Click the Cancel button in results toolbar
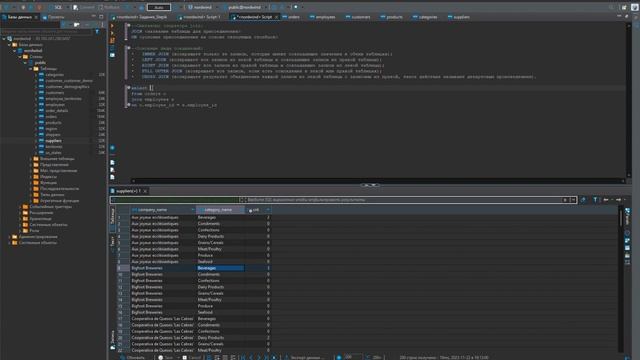 [191, 357]
